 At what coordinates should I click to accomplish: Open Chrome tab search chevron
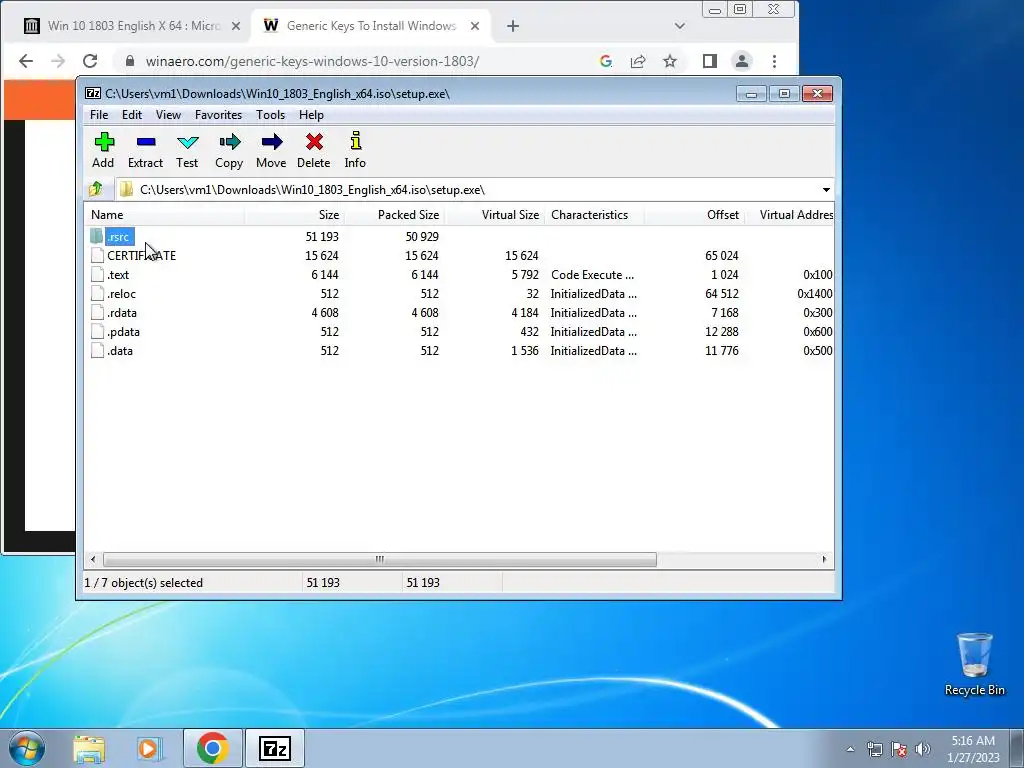click(680, 26)
